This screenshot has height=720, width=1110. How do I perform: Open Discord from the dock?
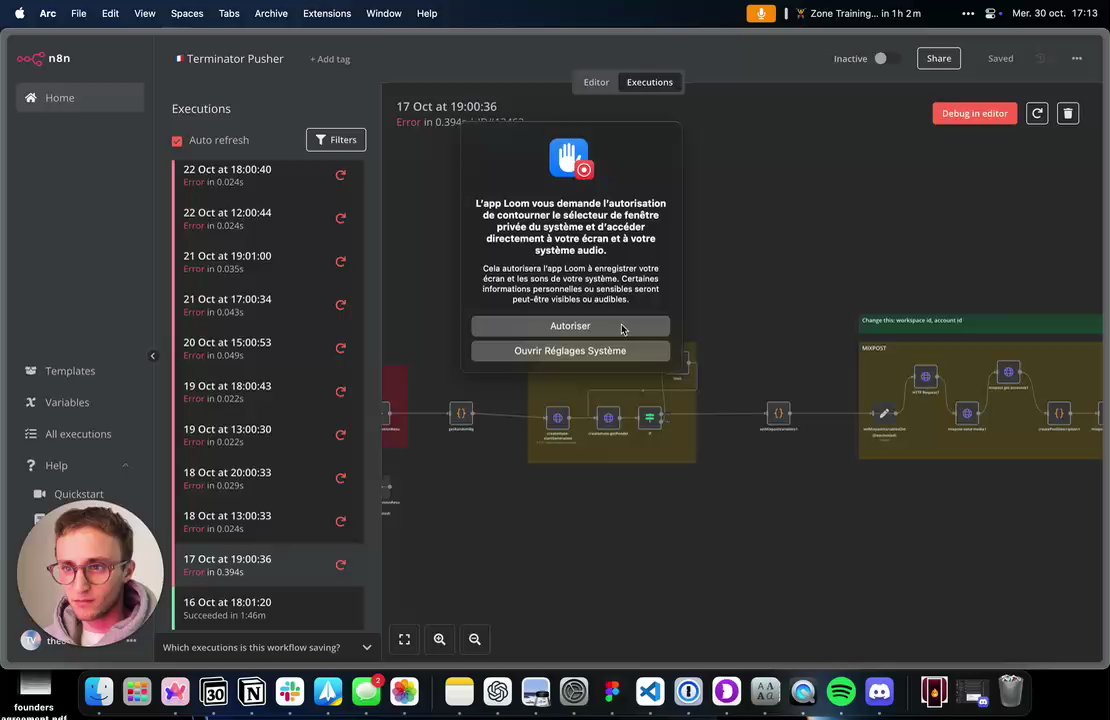pyautogui.click(x=879, y=692)
